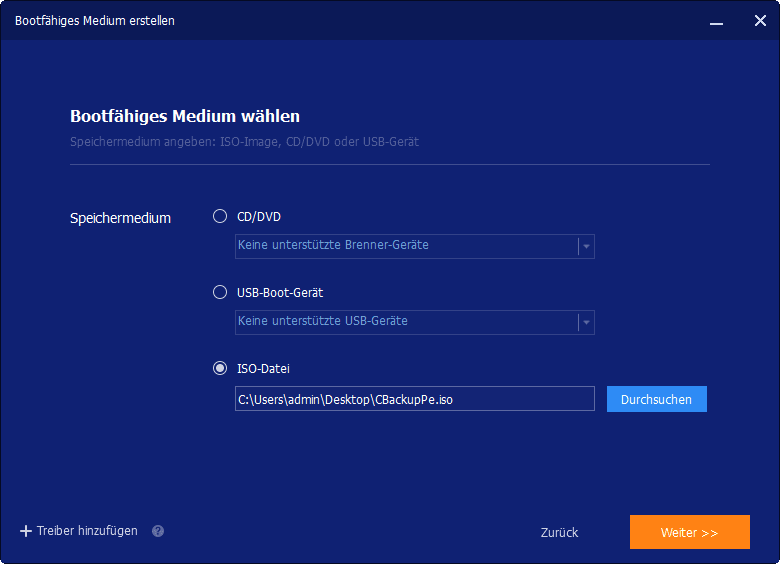The height and width of the screenshot is (564, 780).
Task: Open the question mark help icon
Action: tap(158, 532)
